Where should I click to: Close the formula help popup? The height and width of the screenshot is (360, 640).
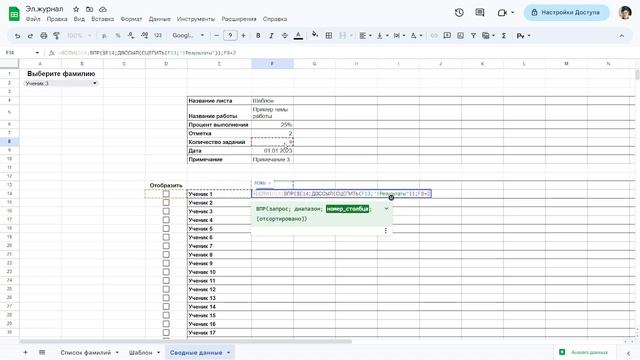391,198
